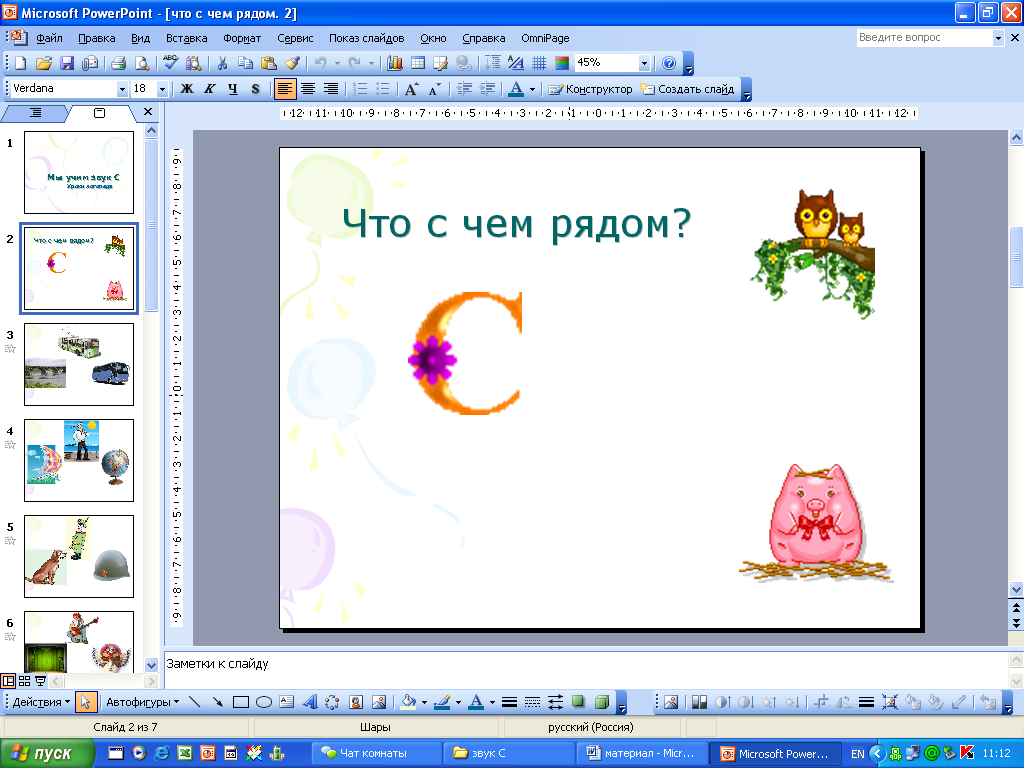Increase the font size with the large A icon
Image resolution: width=1024 pixels, height=768 pixels.
tap(411, 89)
